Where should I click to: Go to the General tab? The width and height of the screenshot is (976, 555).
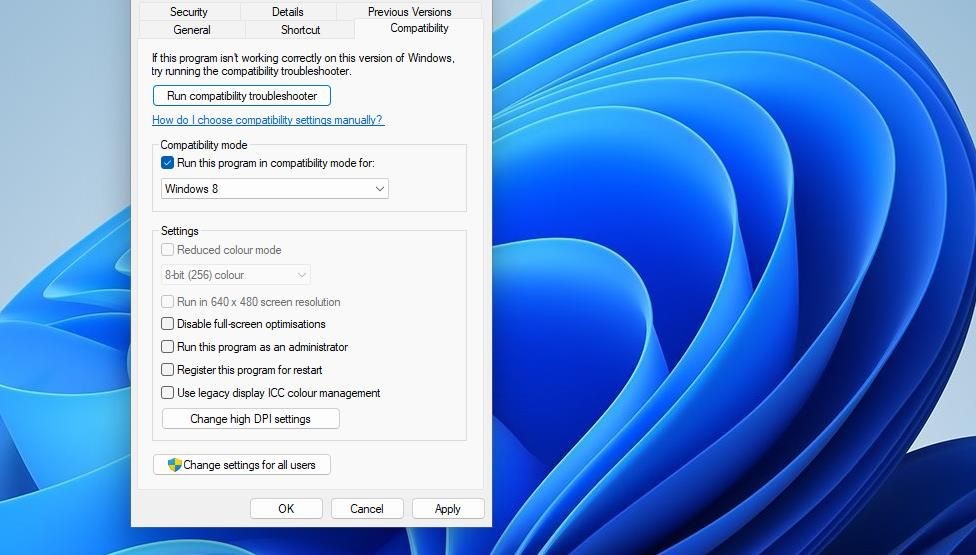[x=192, y=29]
